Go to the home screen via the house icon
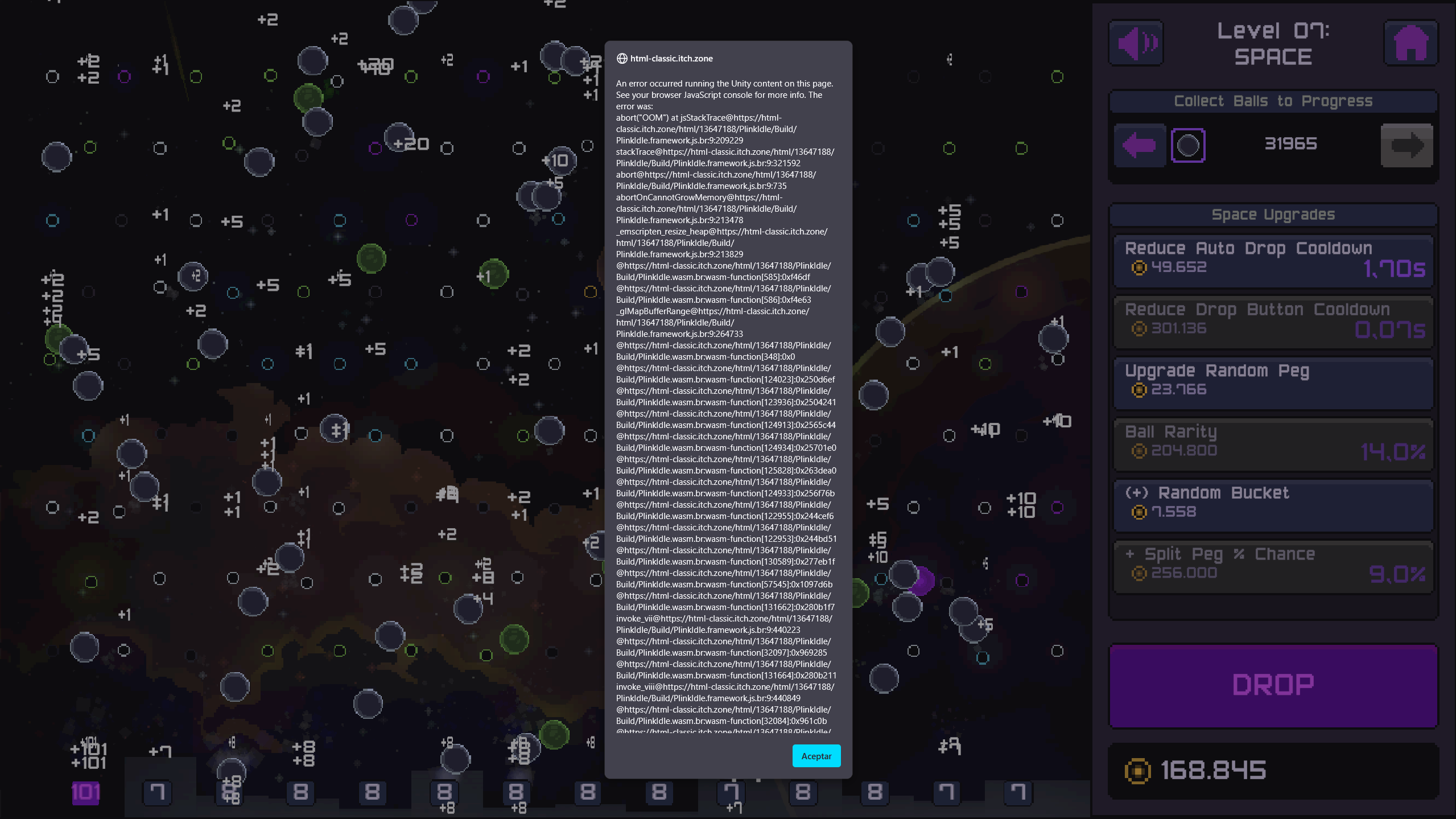1456x819 pixels. pyautogui.click(x=1410, y=43)
